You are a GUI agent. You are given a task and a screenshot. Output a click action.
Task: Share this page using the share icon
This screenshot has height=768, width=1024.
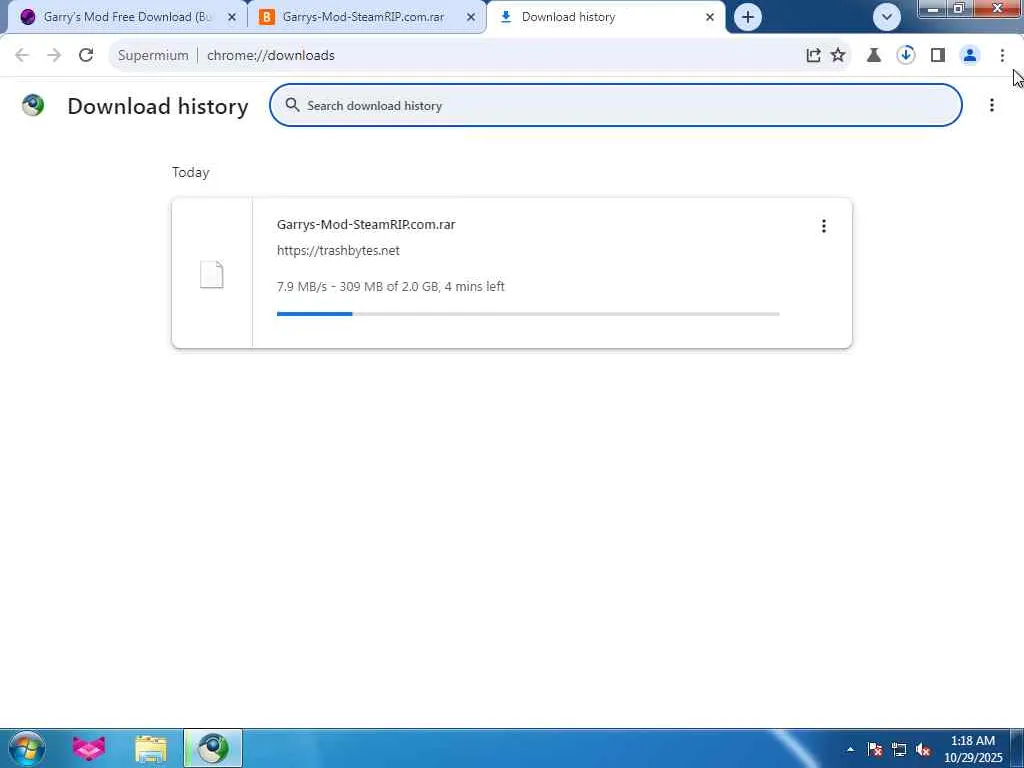click(813, 56)
